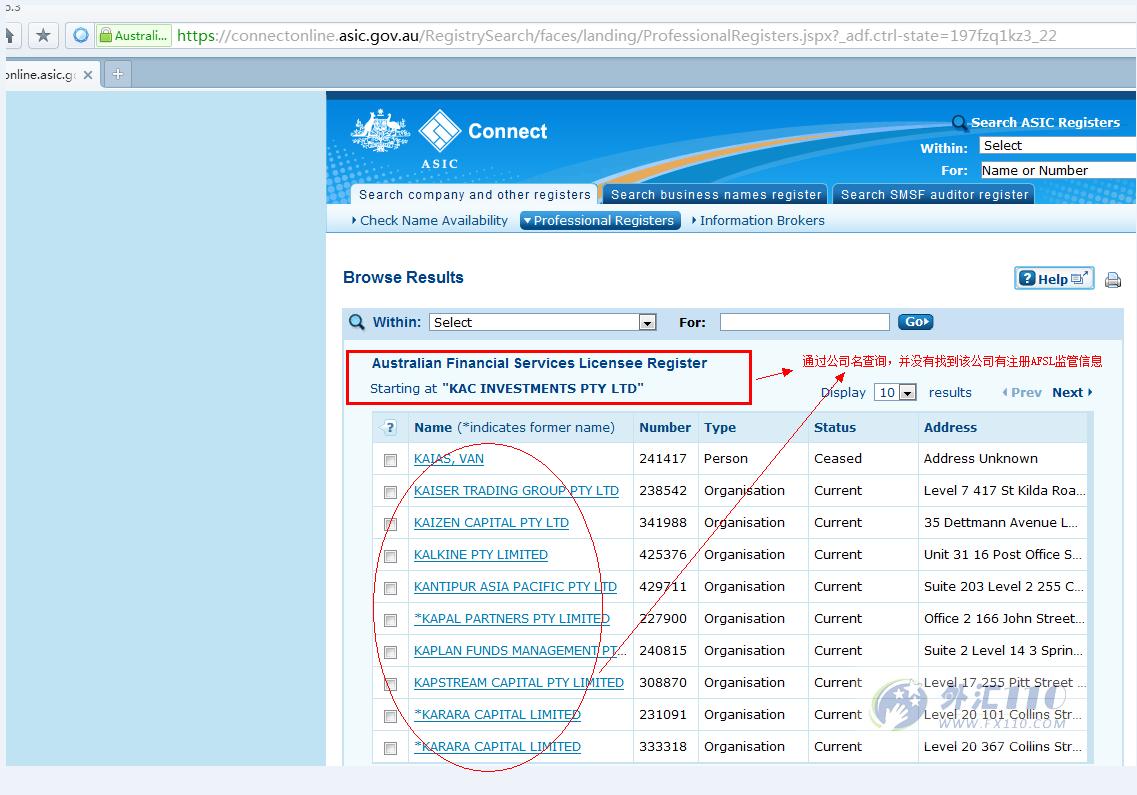
Task: Click the printer icon next to Help
Action: click(x=1113, y=279)
